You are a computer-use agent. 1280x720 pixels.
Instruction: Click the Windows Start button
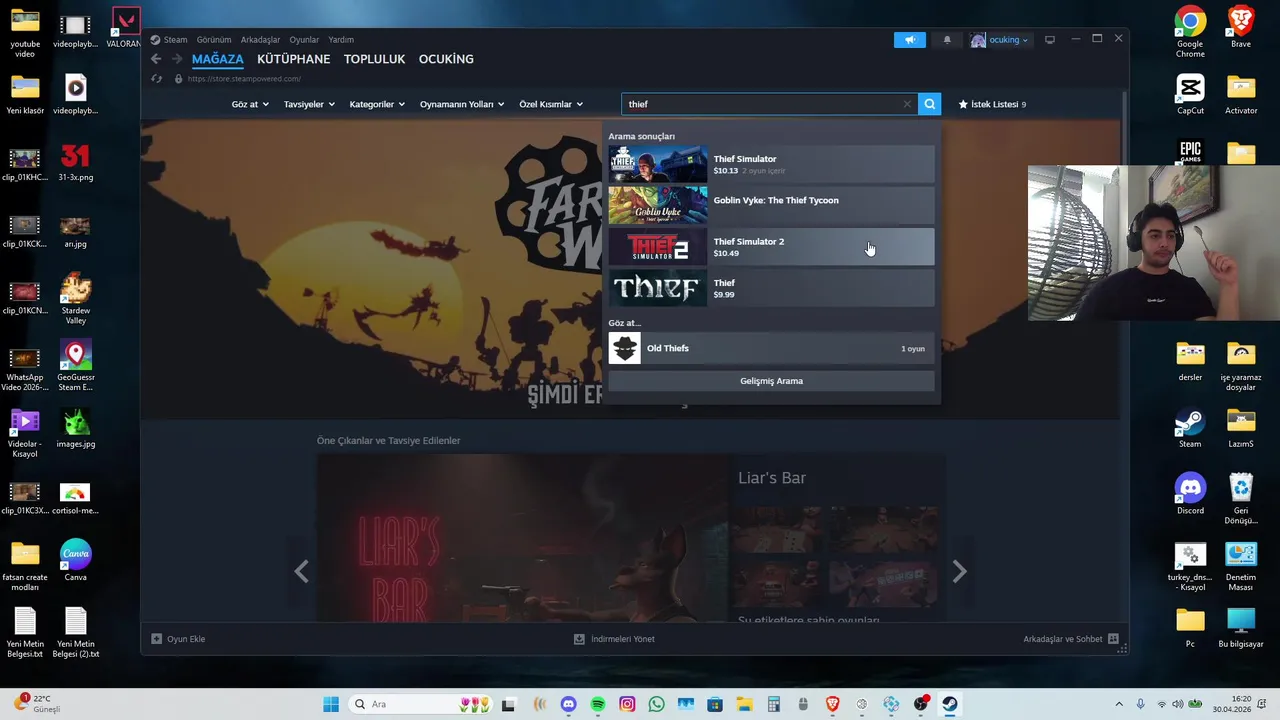pyautogui.click(x=331, y=704)
